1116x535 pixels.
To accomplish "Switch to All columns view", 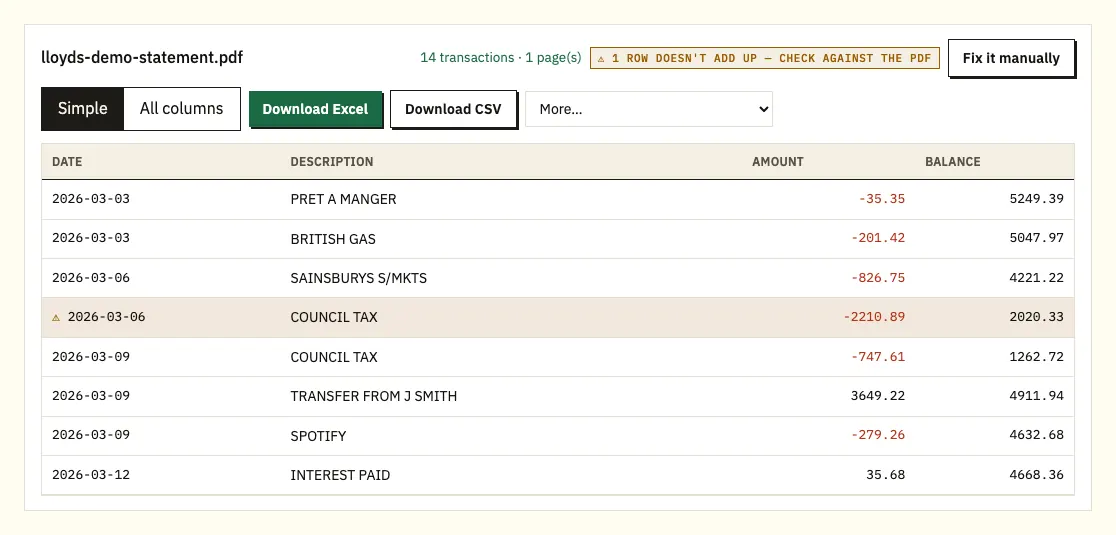I will [181, 109].
